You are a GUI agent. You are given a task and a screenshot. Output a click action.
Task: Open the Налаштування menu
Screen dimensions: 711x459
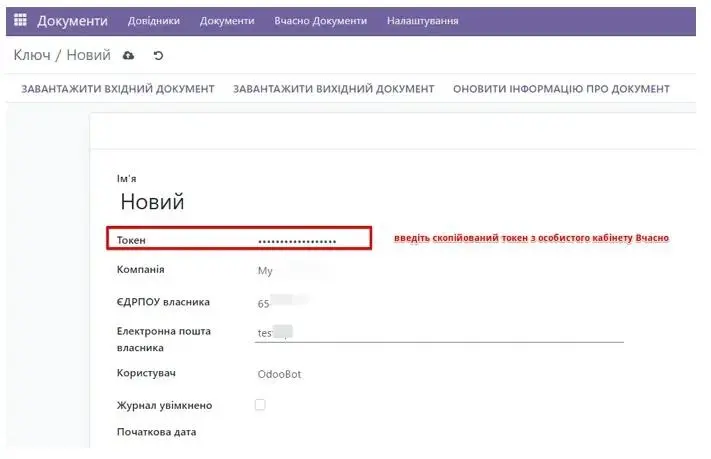[x=423, y=21]
